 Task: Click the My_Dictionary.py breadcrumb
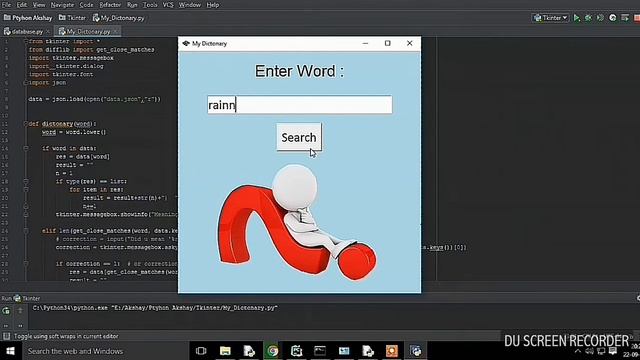[x=118, y=18]
